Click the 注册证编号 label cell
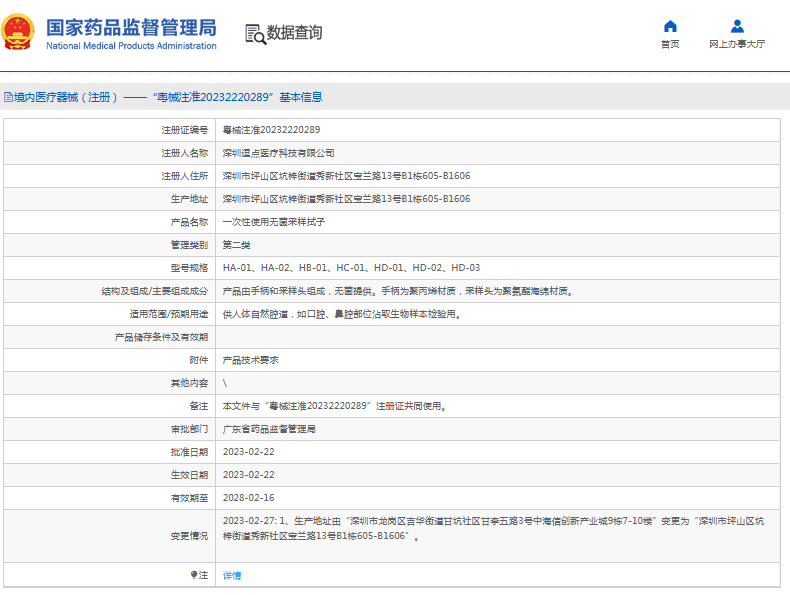This screenshot has height=595, width=790. [109, 130]
